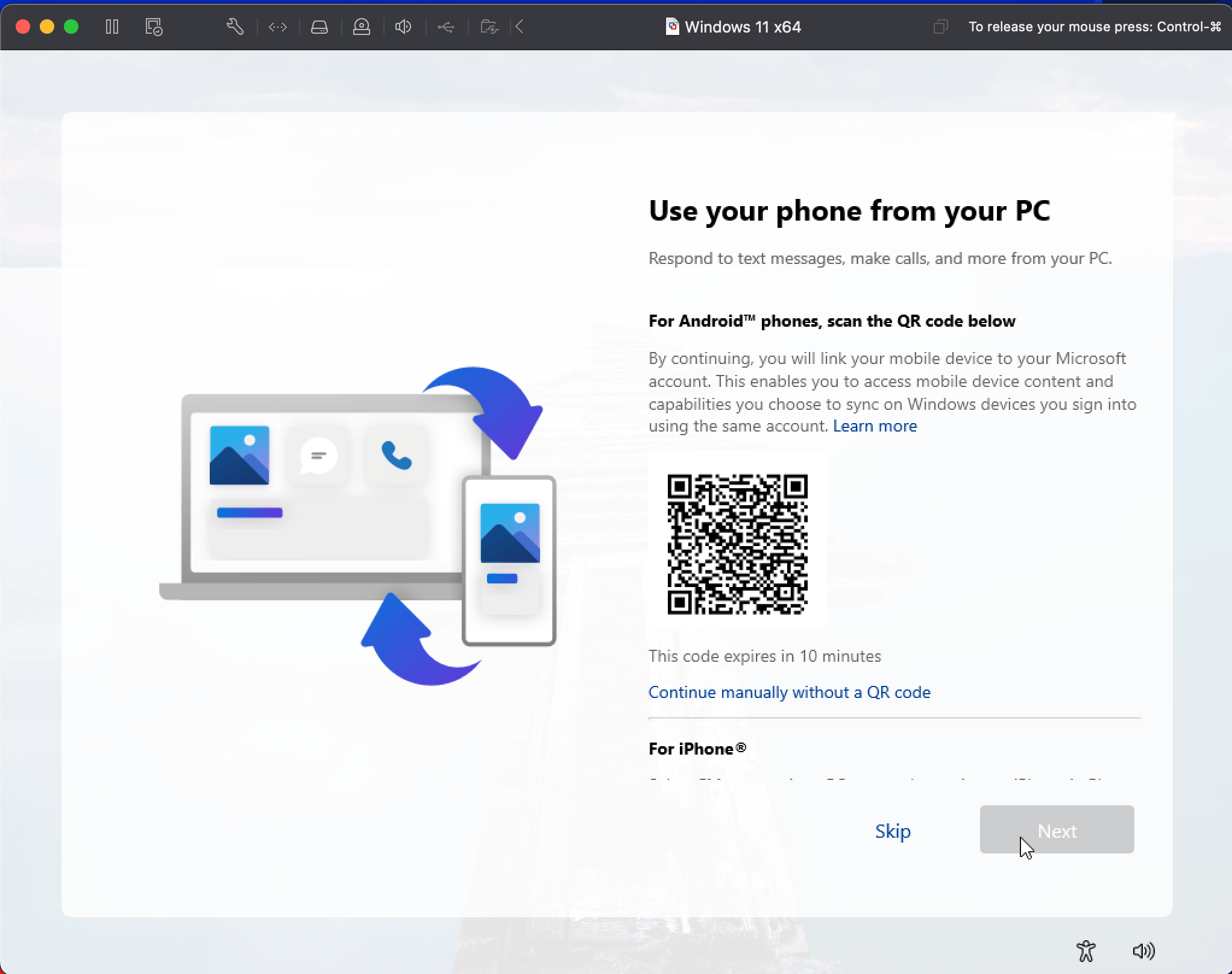Open the Learn more link

(x=875, y=426)
